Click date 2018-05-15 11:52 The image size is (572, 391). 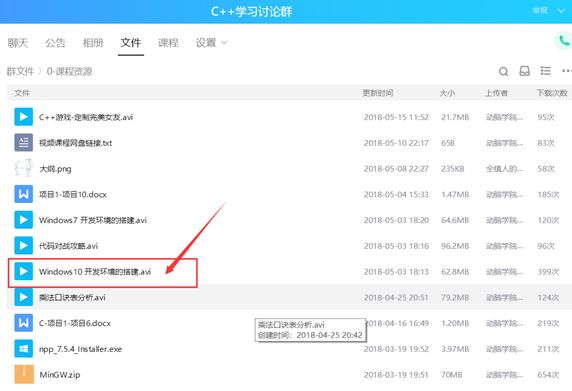(x=396, y=117)
